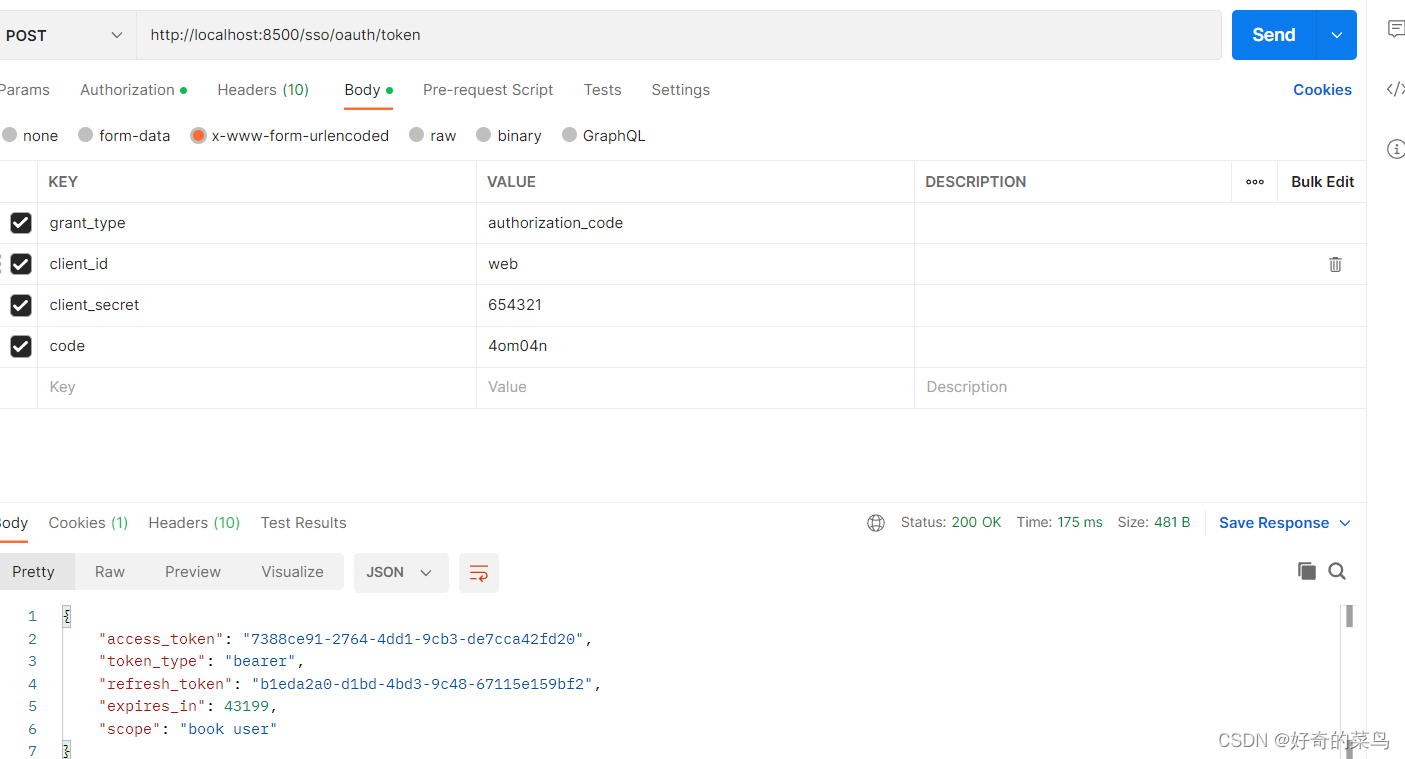Open the Cookies manager link
Image resolution: width=1405 pixels, height=759 pixels.
[x=1322, y=89]
